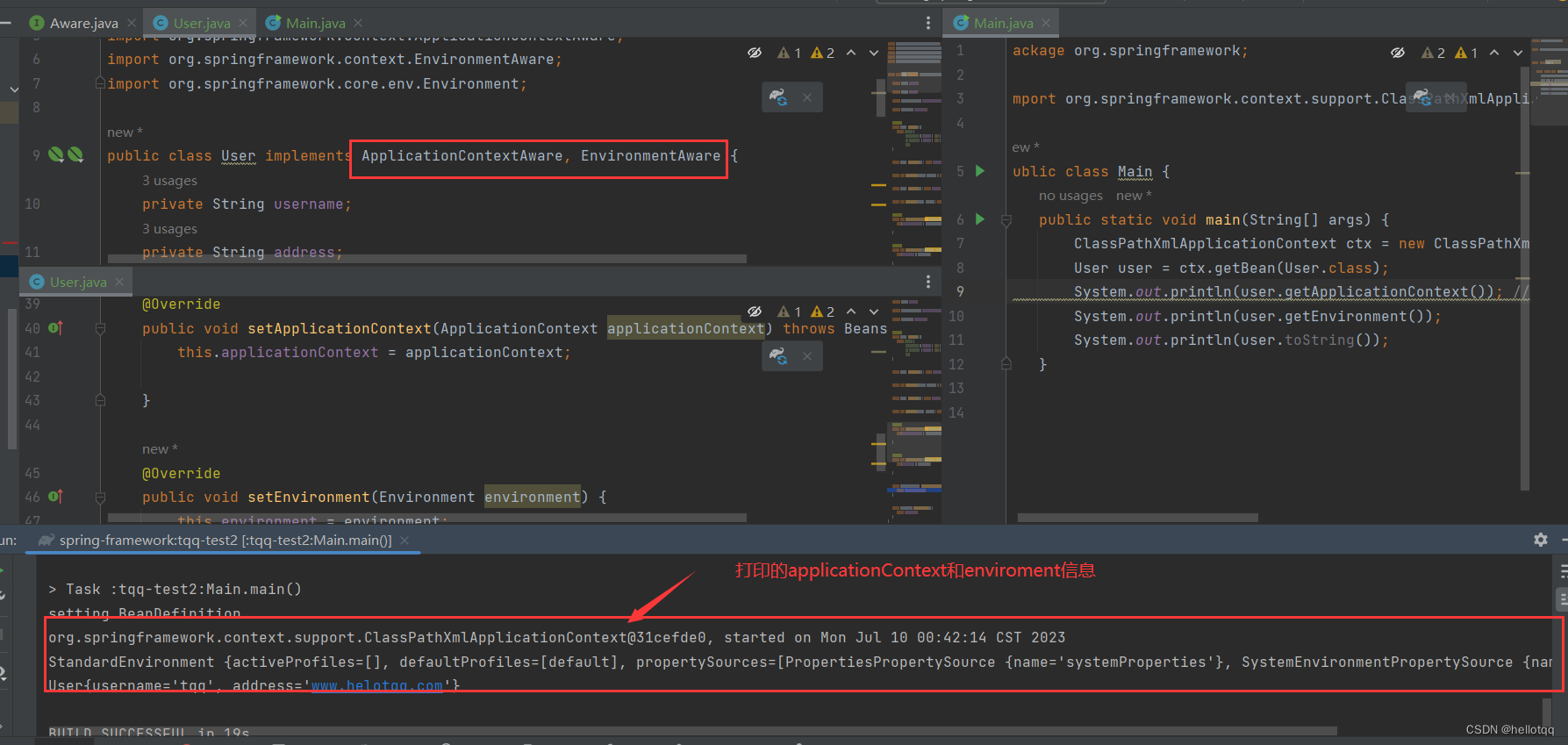Toggle reader mode eye icon in lower User.java editor

tap(755, 312)
